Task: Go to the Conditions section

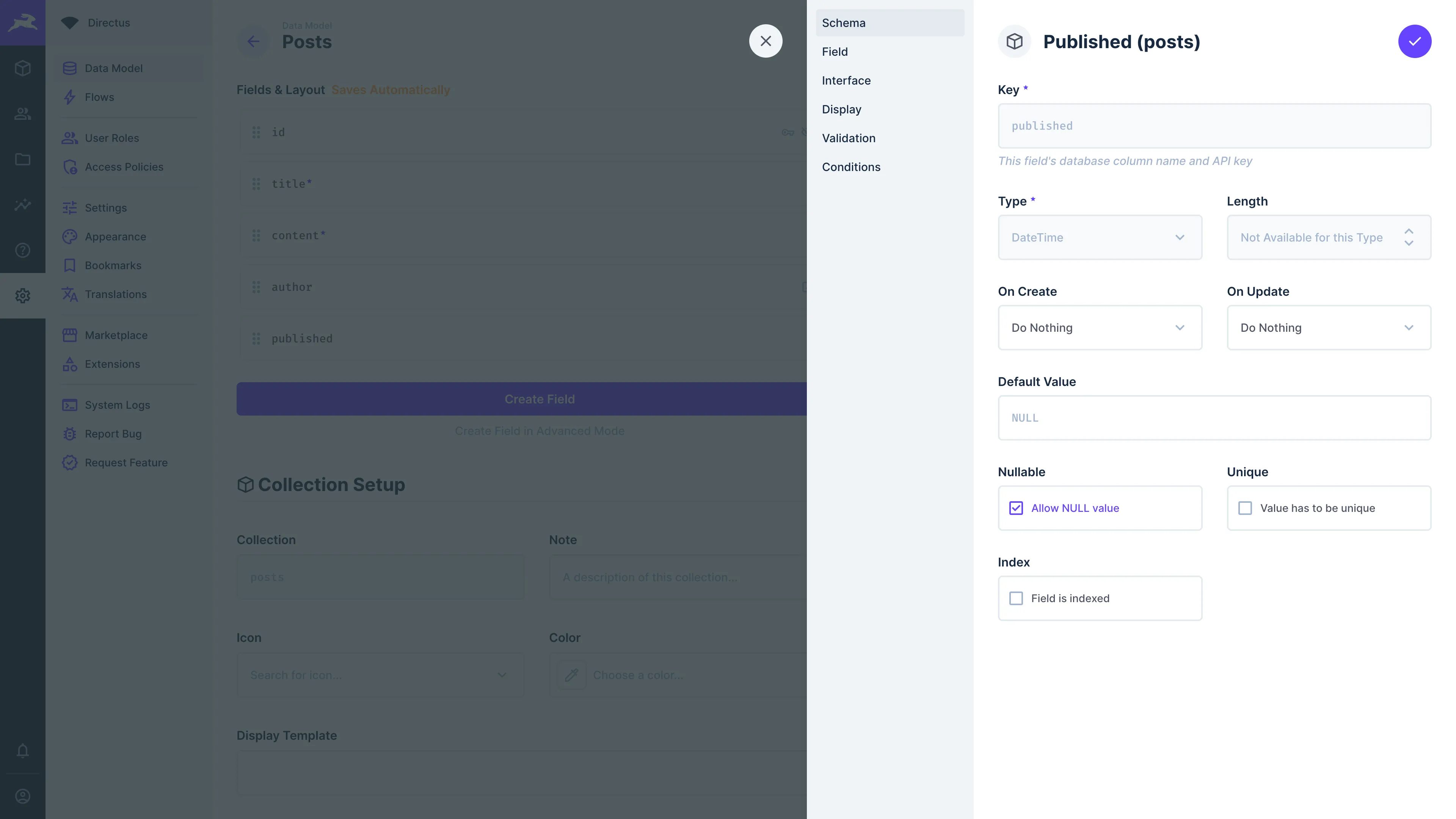Action: point(850,167)
